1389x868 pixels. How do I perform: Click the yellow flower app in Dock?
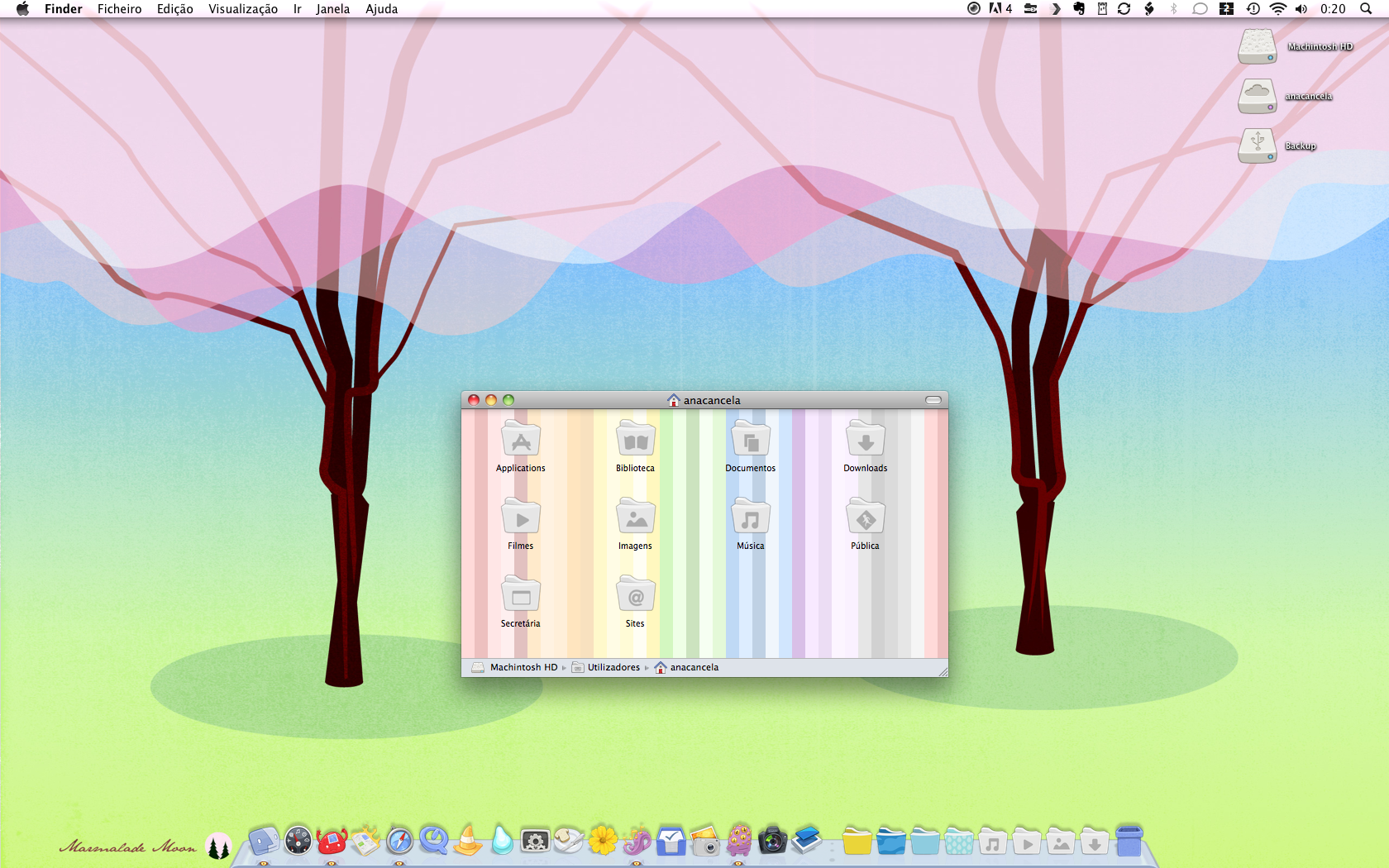pos(603,841)
